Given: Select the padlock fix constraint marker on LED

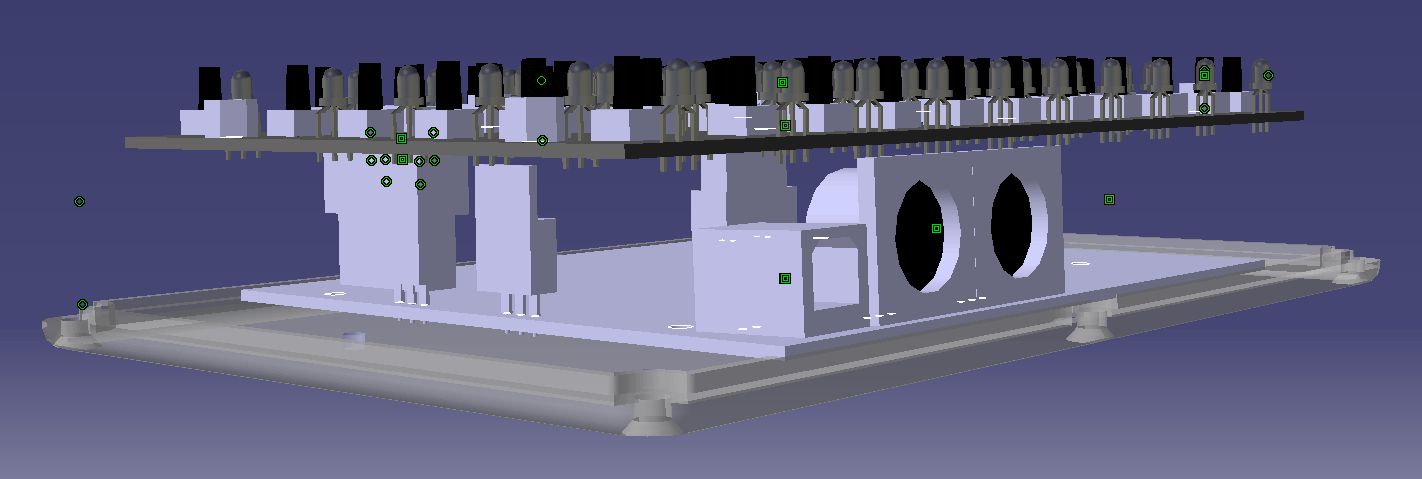Looking at the screenshot, I should (x=1204, y=74).
